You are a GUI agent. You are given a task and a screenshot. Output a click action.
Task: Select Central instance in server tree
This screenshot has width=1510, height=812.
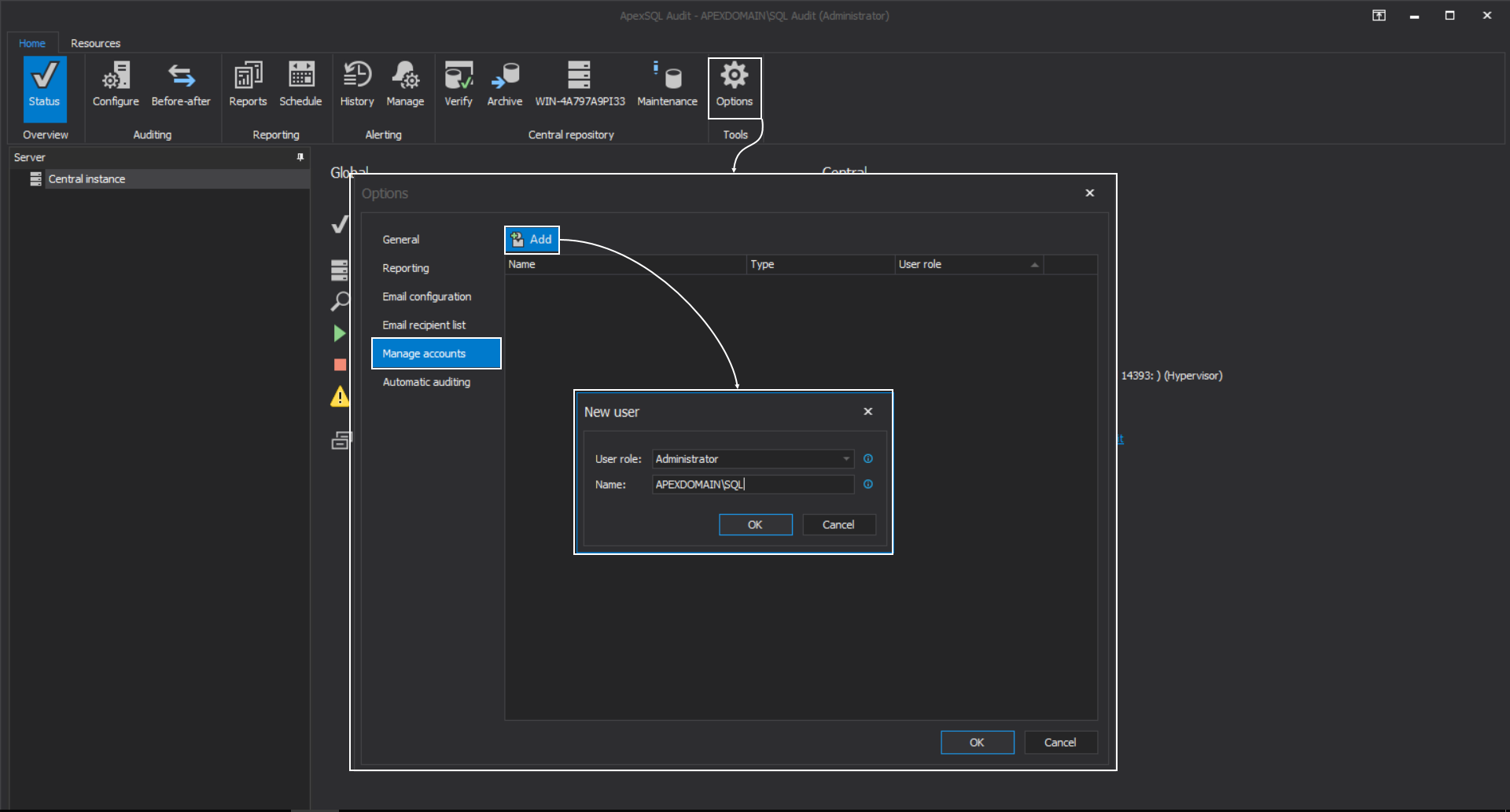pos(87,179)
